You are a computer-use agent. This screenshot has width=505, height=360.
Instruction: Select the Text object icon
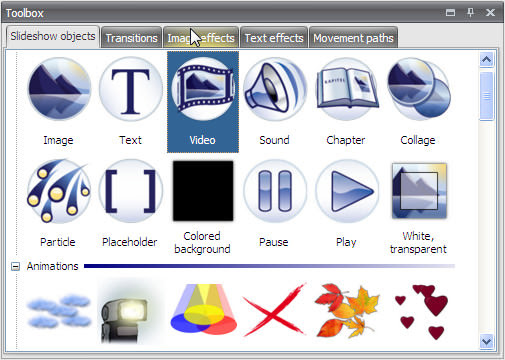131,89
